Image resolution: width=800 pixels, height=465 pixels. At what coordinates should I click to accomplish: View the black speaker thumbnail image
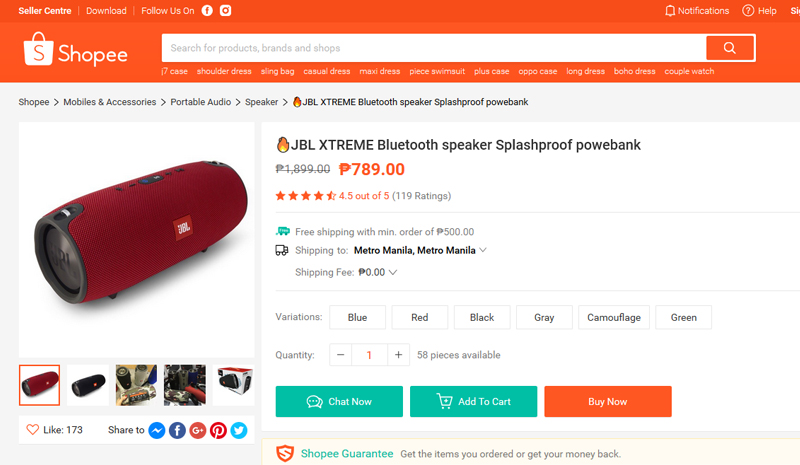tap(88, 385)
